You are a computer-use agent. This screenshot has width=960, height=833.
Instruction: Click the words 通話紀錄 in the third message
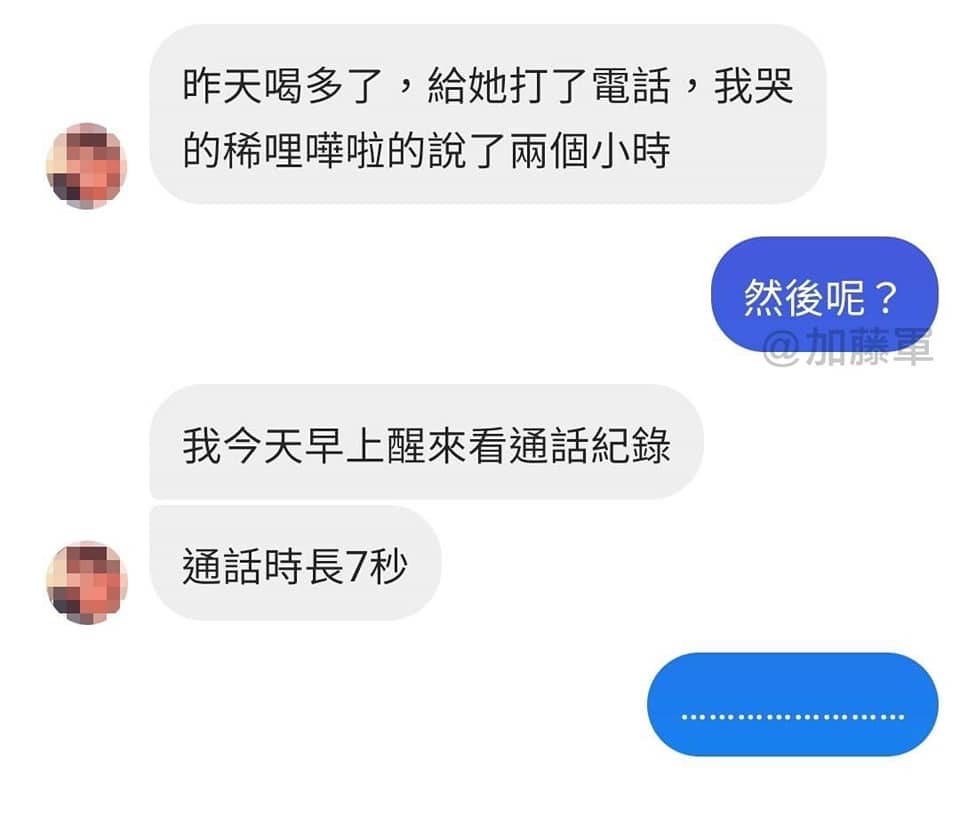[x=590, y=445]
